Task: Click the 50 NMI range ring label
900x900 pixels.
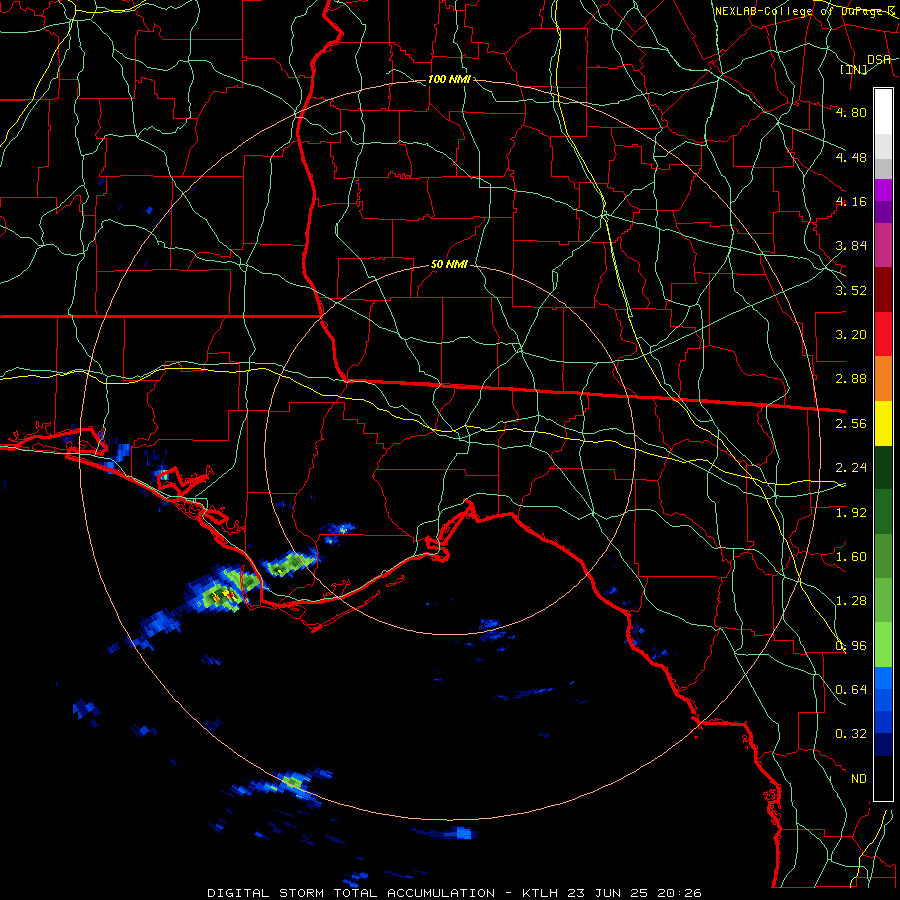Action: coord(449,265)
